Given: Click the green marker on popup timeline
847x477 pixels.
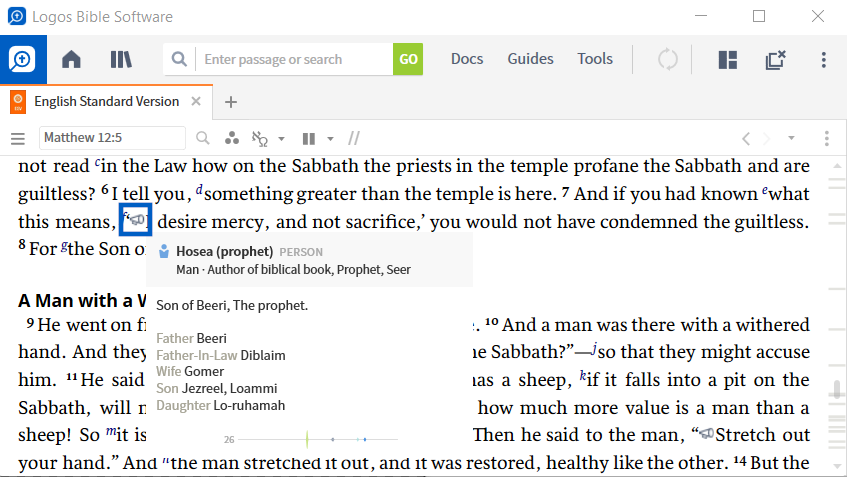Looking at the screenshot, I should [x=307, y=439].
